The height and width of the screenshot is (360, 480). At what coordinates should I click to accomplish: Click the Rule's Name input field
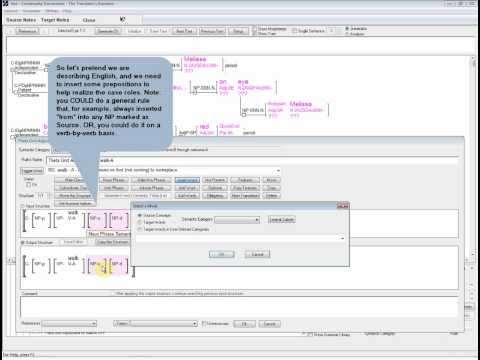[252, 160]
